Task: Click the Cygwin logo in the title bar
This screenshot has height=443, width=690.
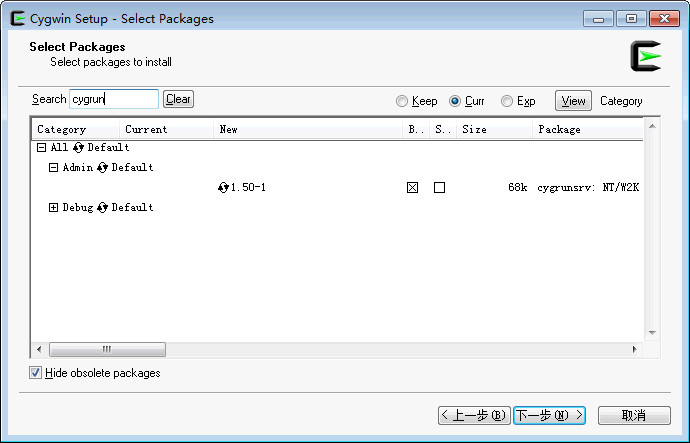Action: click(17, 18)
